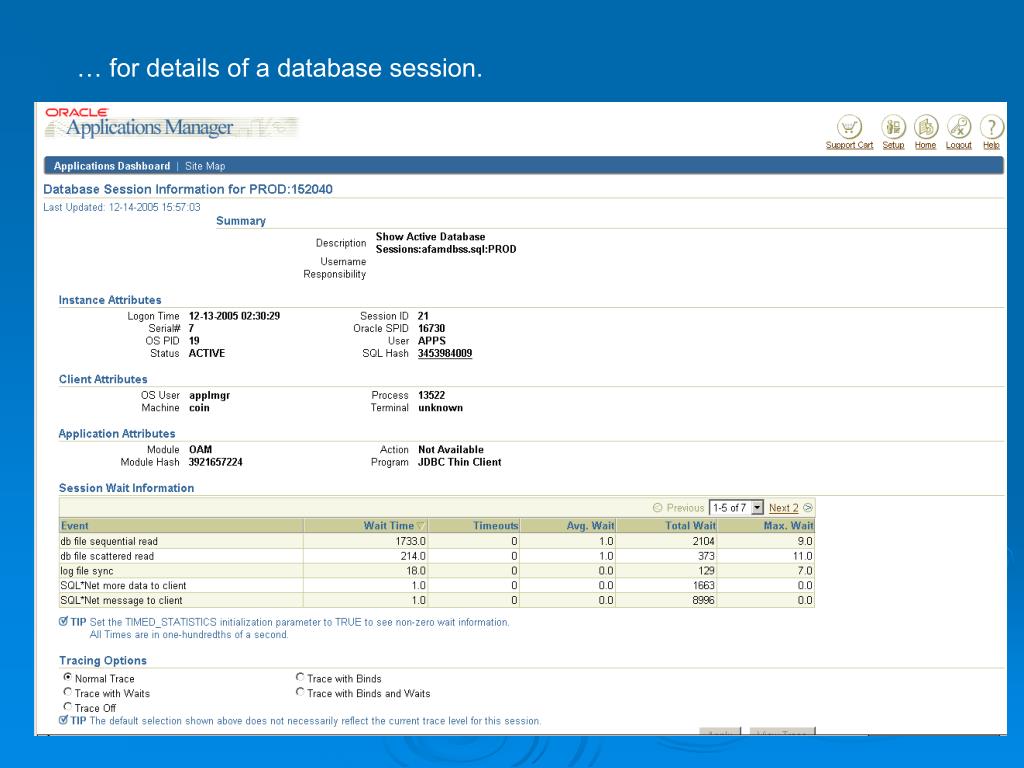Open the 1-5 of 7 rows dropdown
Viewport: 1024px width, 768px height.
736,507
